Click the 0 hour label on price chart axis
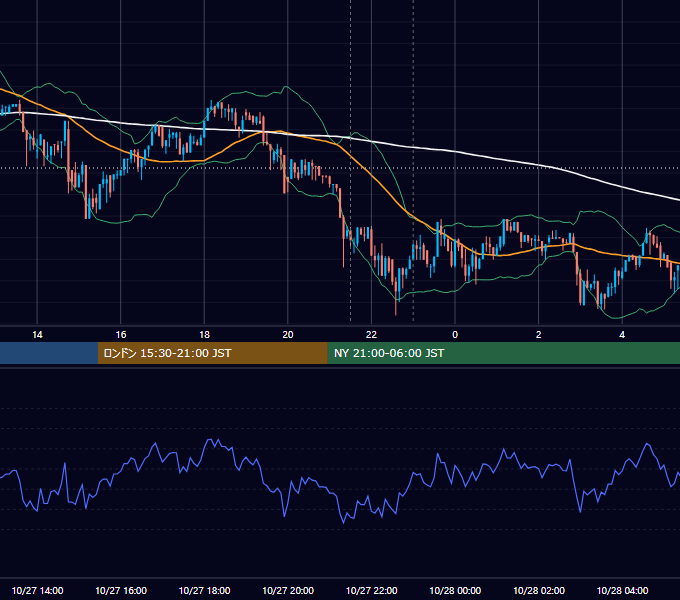The height and width of the screenshot is (600, 680). pos(455,335)
